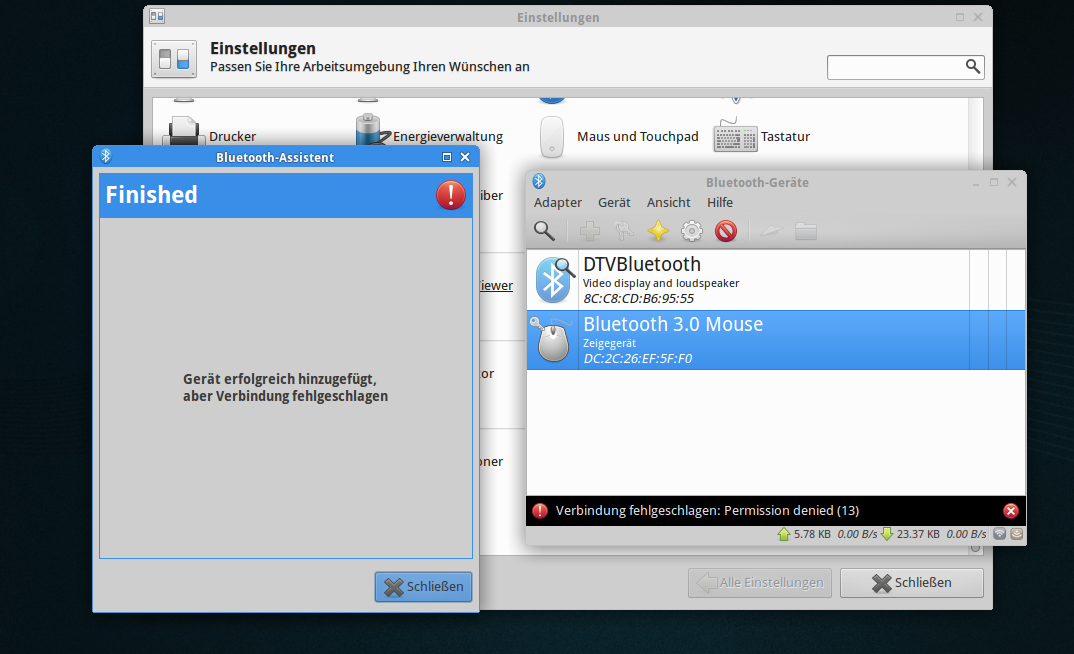Screen dimensions: 1074x654
Task: Open the Hilfe menu
Action: point(720,203)
